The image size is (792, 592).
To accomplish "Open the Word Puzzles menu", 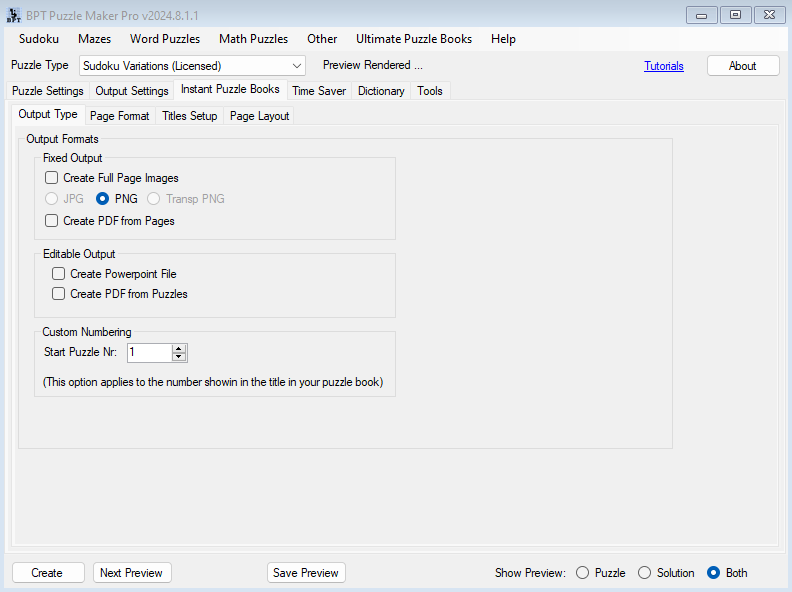I will [165, 39].
